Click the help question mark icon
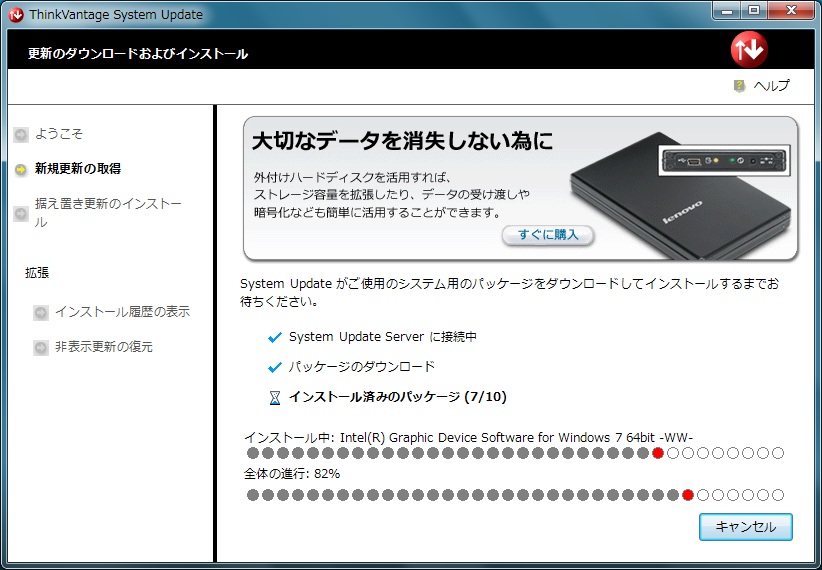Image resolution: width=822 pixels, height=570 pixels. click(x=739, y=85)
